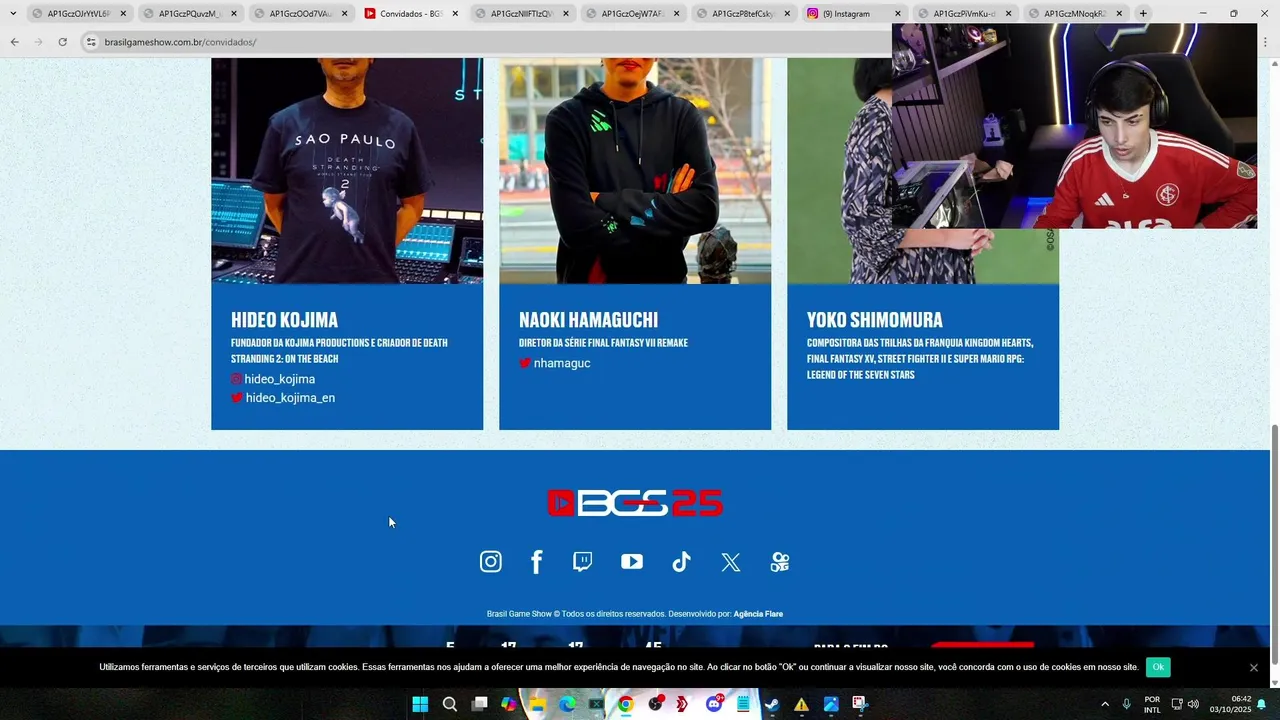Open Discord from the taskbar
The height and width of the screenshot is (720, 1280).
point(714,704)
